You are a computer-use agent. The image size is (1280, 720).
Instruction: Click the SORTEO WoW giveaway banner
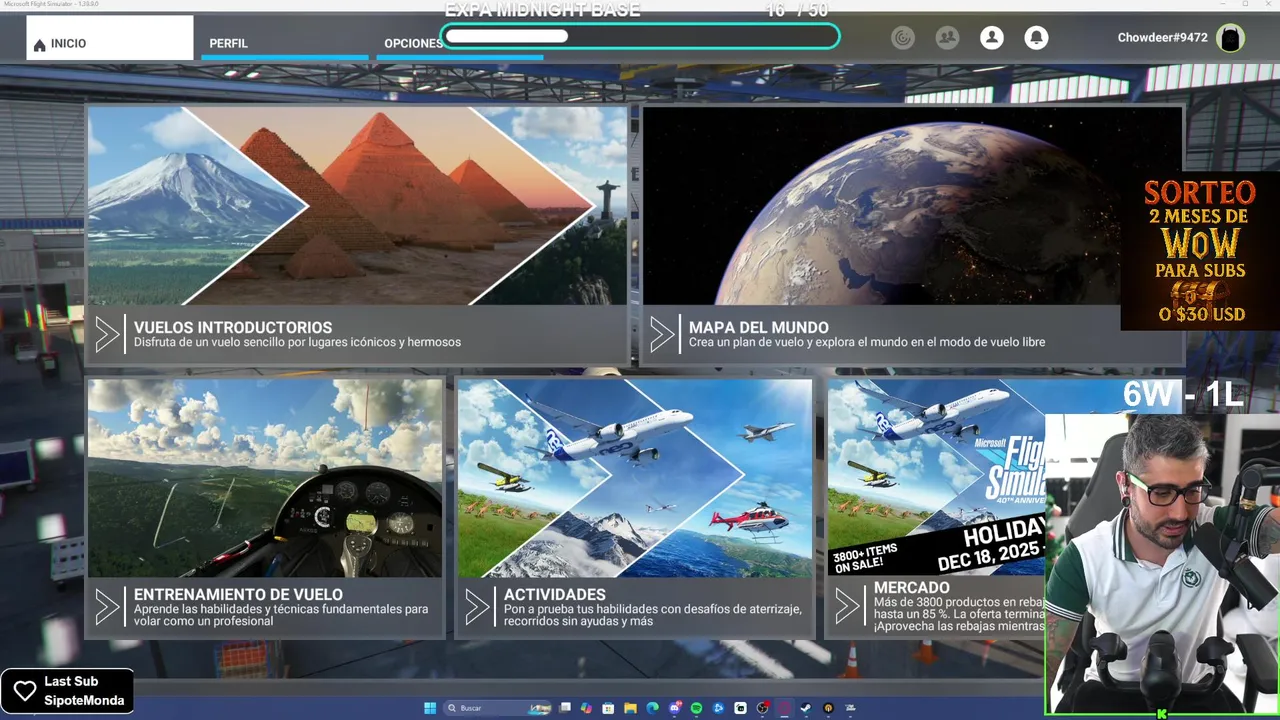point(1200,252)
